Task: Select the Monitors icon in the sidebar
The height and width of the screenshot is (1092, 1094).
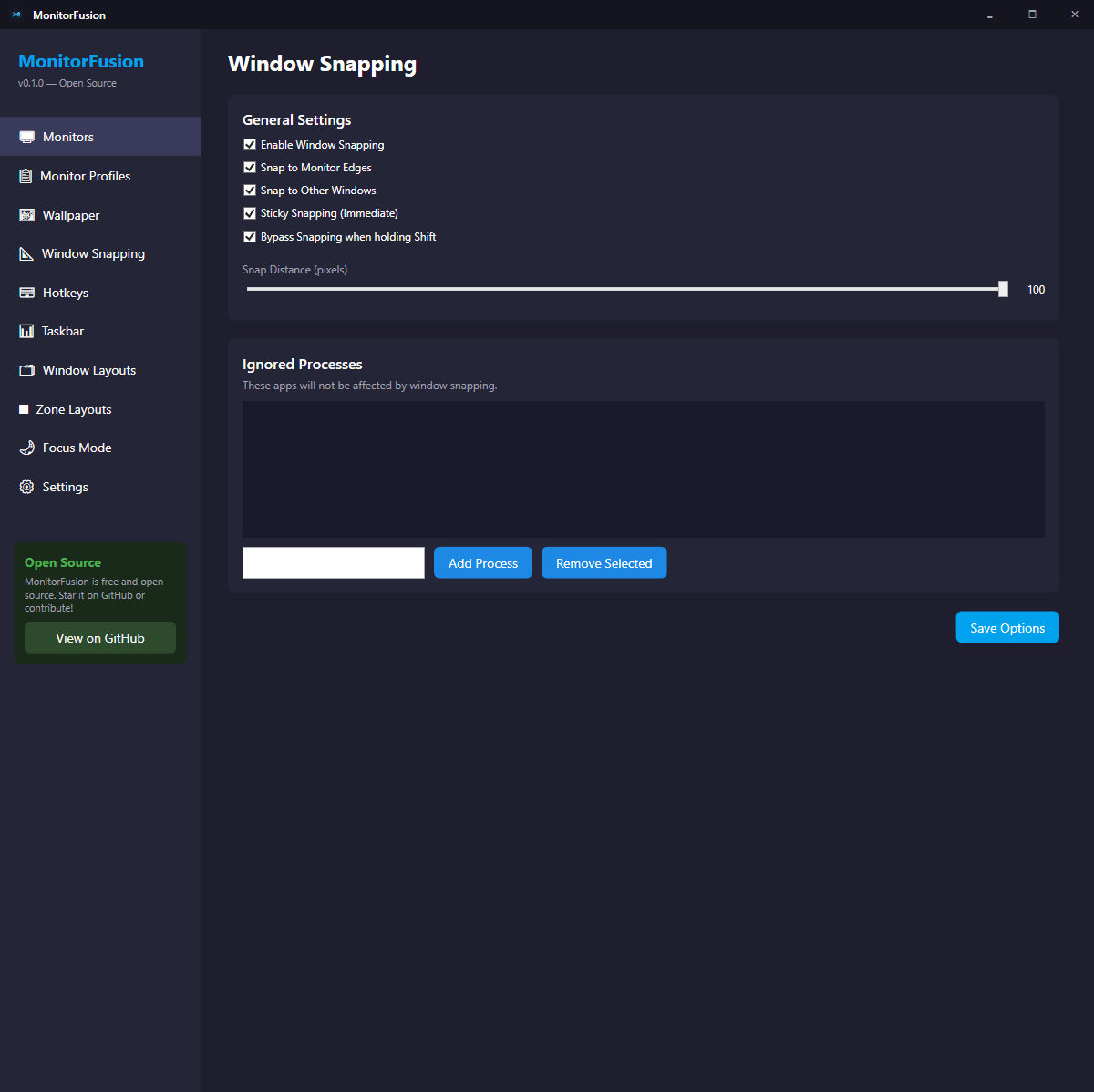Action: [x=26, y=136]
